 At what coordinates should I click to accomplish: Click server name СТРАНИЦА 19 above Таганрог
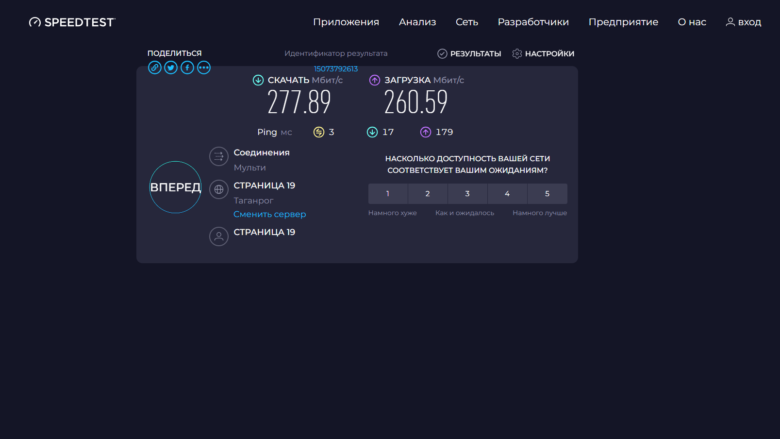click(264, 185)
